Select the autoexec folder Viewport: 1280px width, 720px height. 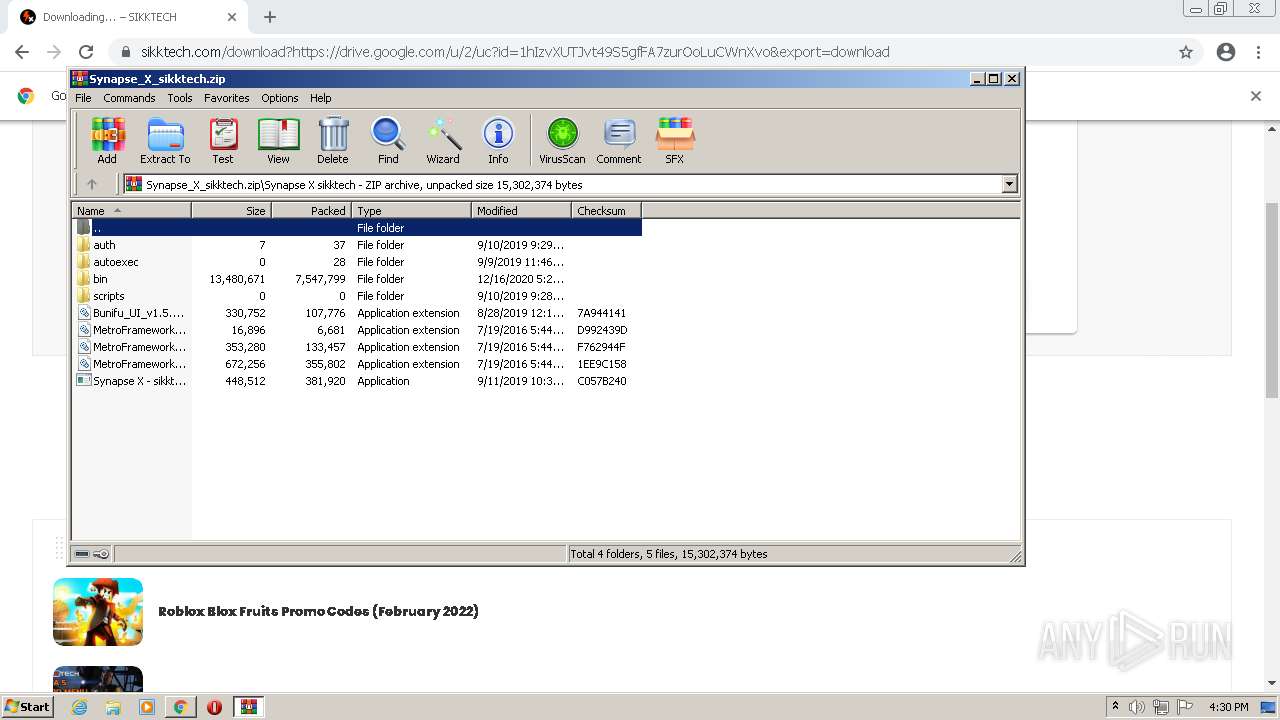(357, 262)
